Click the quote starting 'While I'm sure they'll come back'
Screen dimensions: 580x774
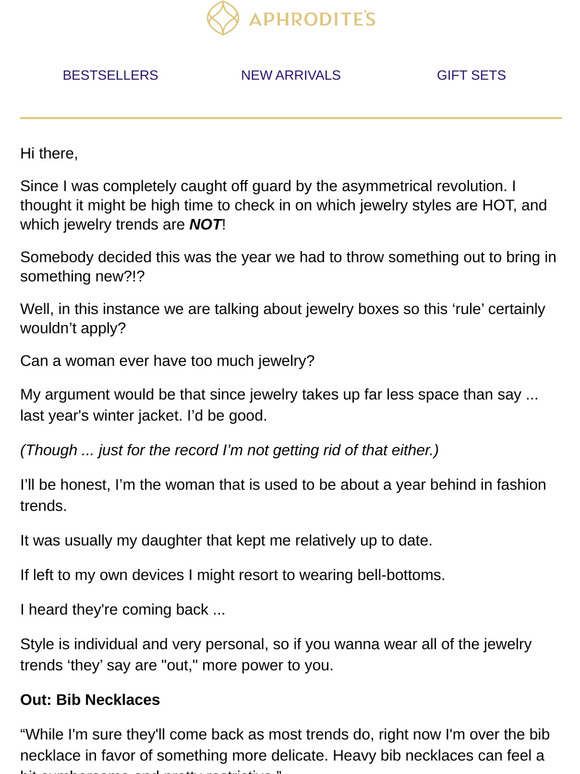(x=285, y=753)
